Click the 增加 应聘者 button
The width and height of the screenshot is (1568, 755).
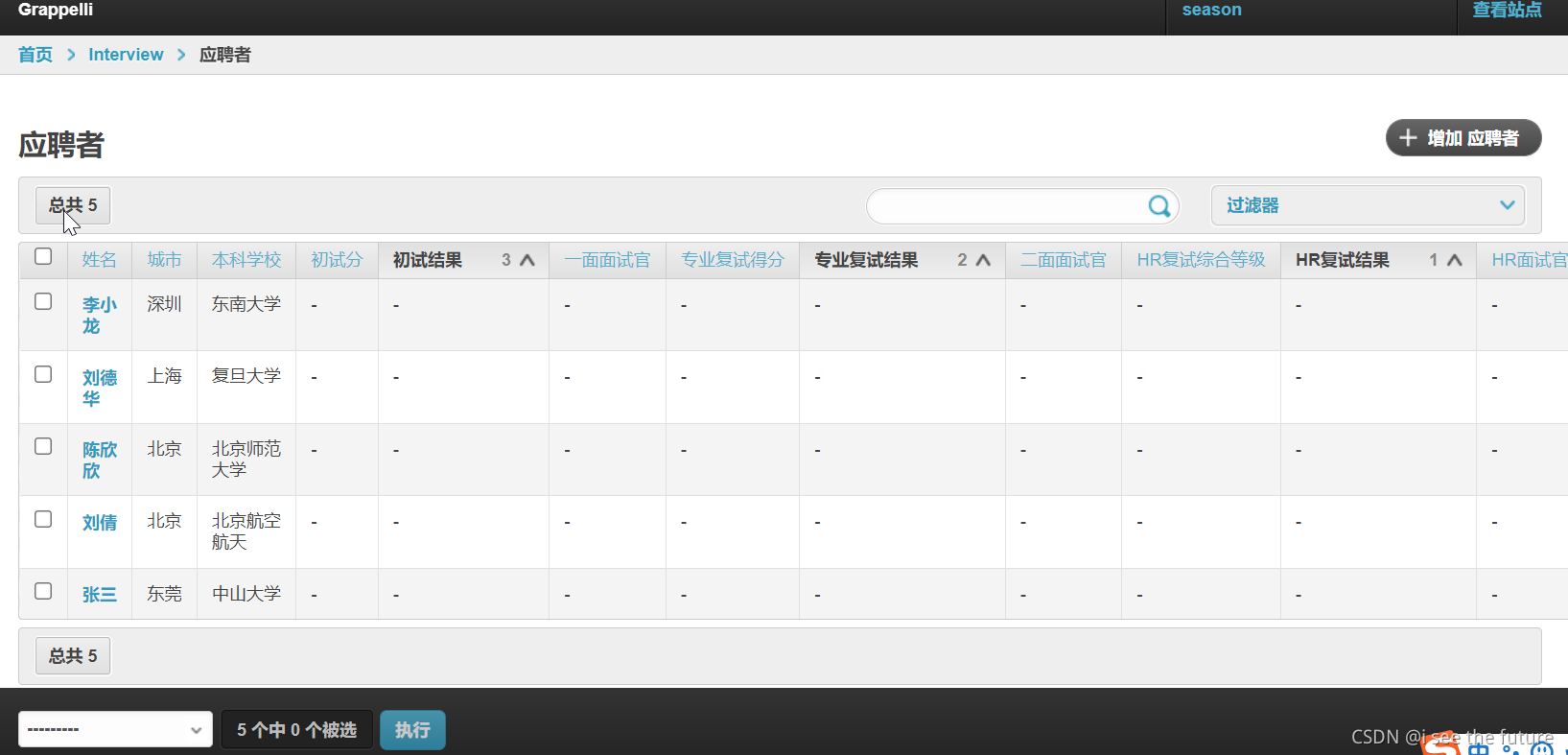pyautogui.click(x=1463, y=137)
